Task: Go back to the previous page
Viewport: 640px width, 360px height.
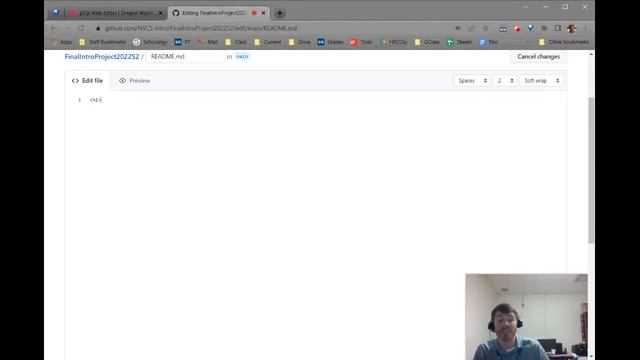Action: pos(53,28)
